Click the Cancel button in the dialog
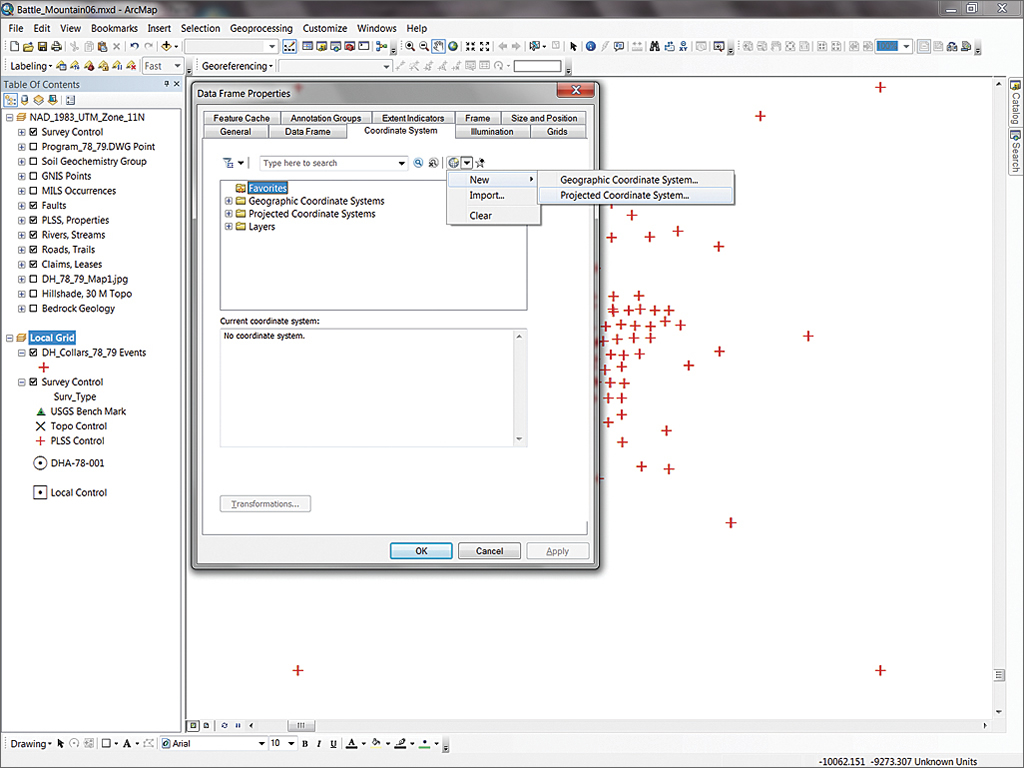Viewport: 1024px width, 768px height. [x=489, y=551]
